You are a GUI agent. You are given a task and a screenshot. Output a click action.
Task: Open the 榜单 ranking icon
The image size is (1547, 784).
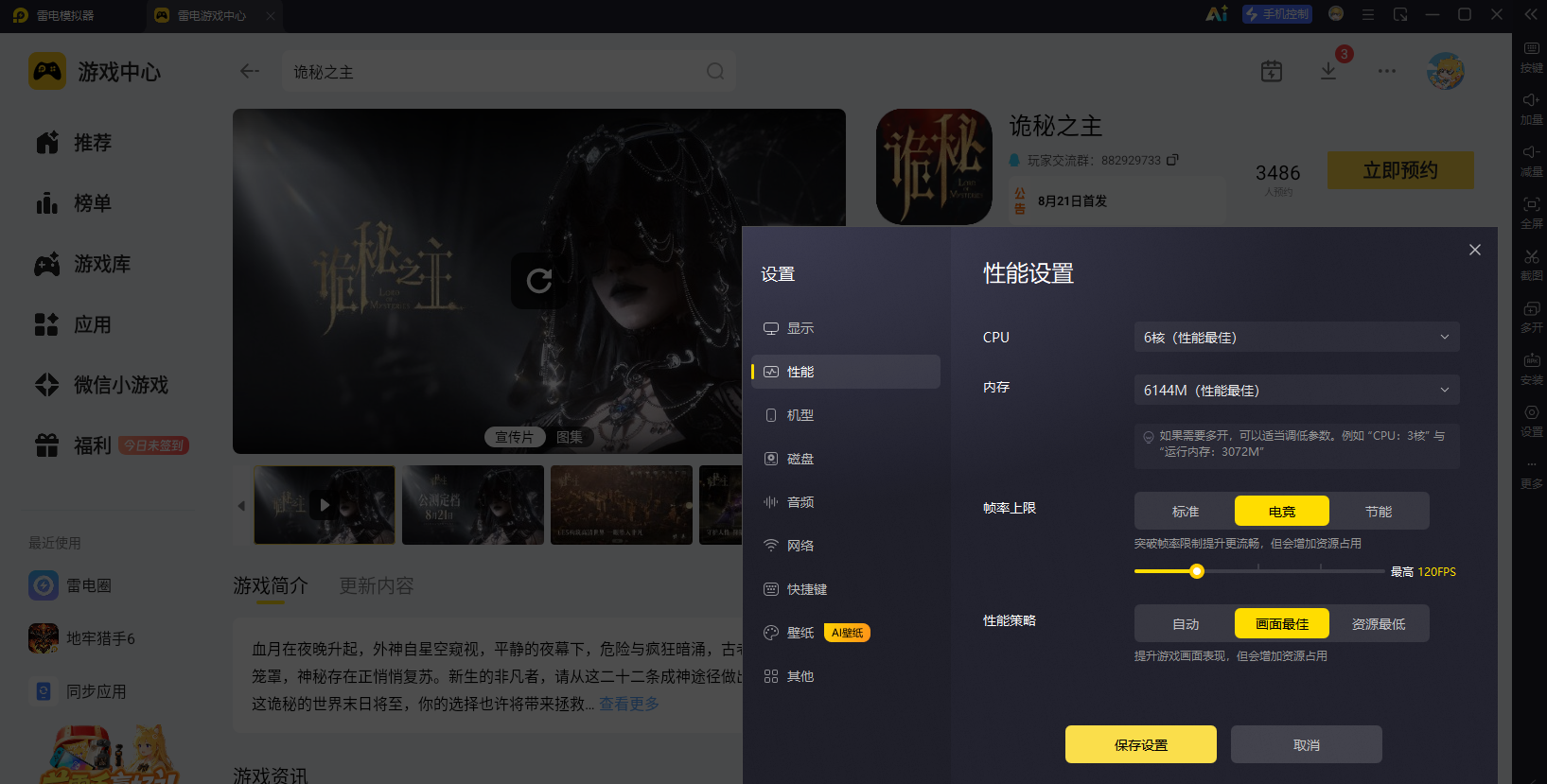pyautogui.click(x=47, y=203)
